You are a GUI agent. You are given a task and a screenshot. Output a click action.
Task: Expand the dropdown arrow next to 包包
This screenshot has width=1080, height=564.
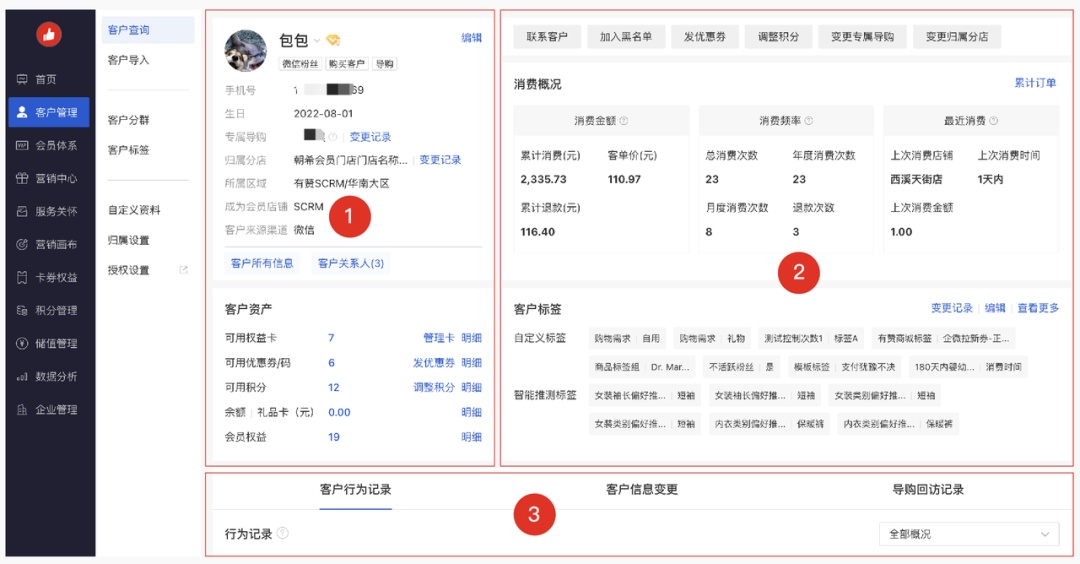point(317,41)
